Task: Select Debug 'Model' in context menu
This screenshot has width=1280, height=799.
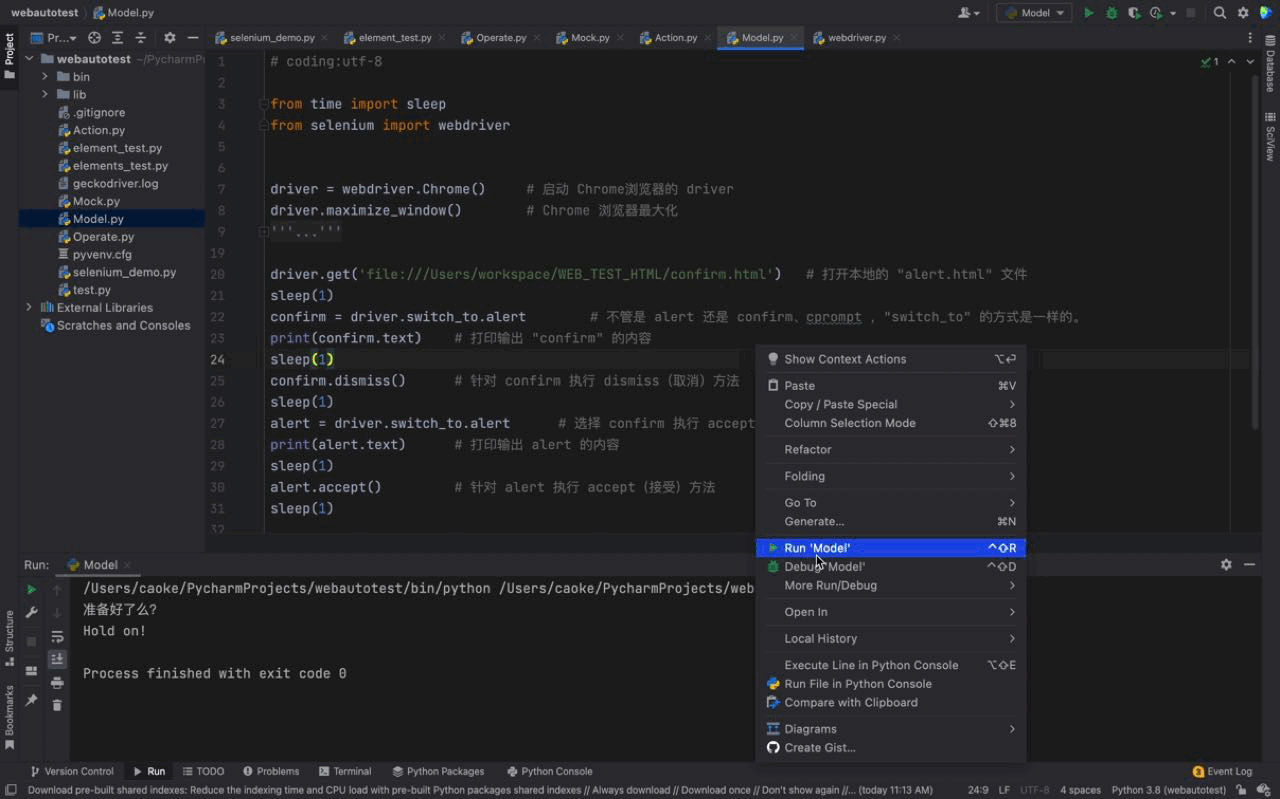Action: pos(891,567)
